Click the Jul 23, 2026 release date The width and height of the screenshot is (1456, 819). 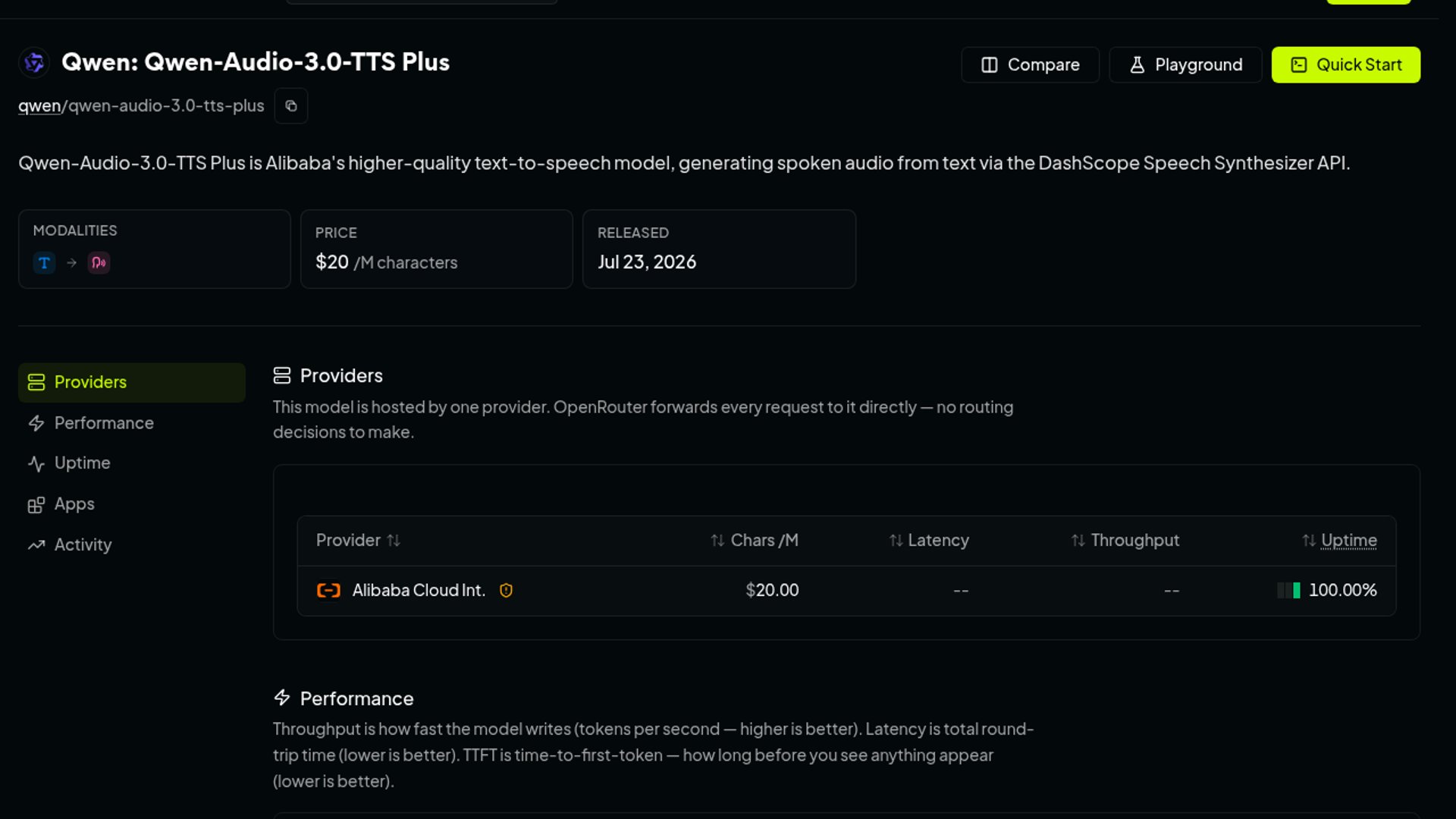(647, 262)
